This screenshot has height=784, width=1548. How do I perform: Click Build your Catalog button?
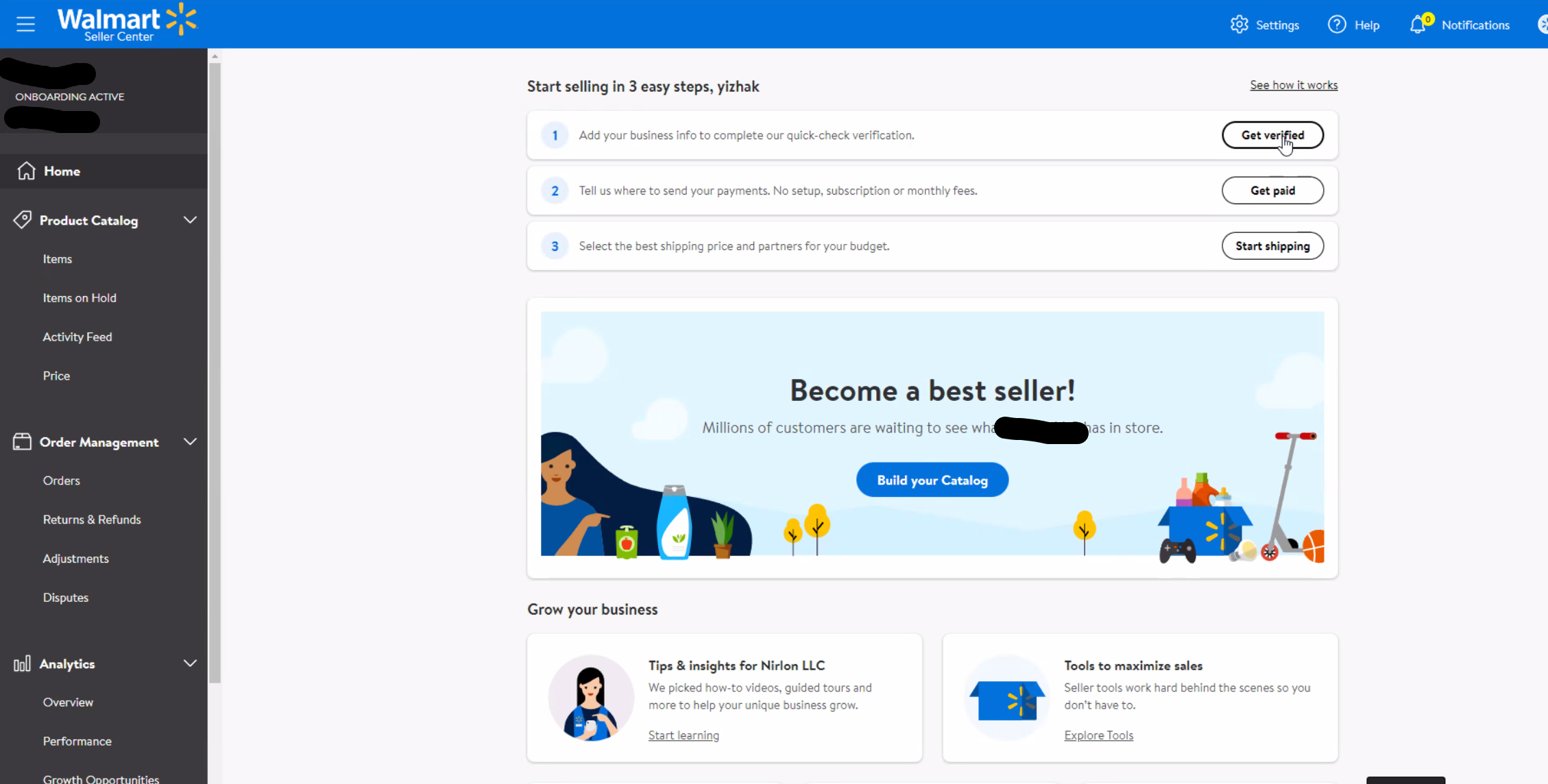(x=932, y=480)
